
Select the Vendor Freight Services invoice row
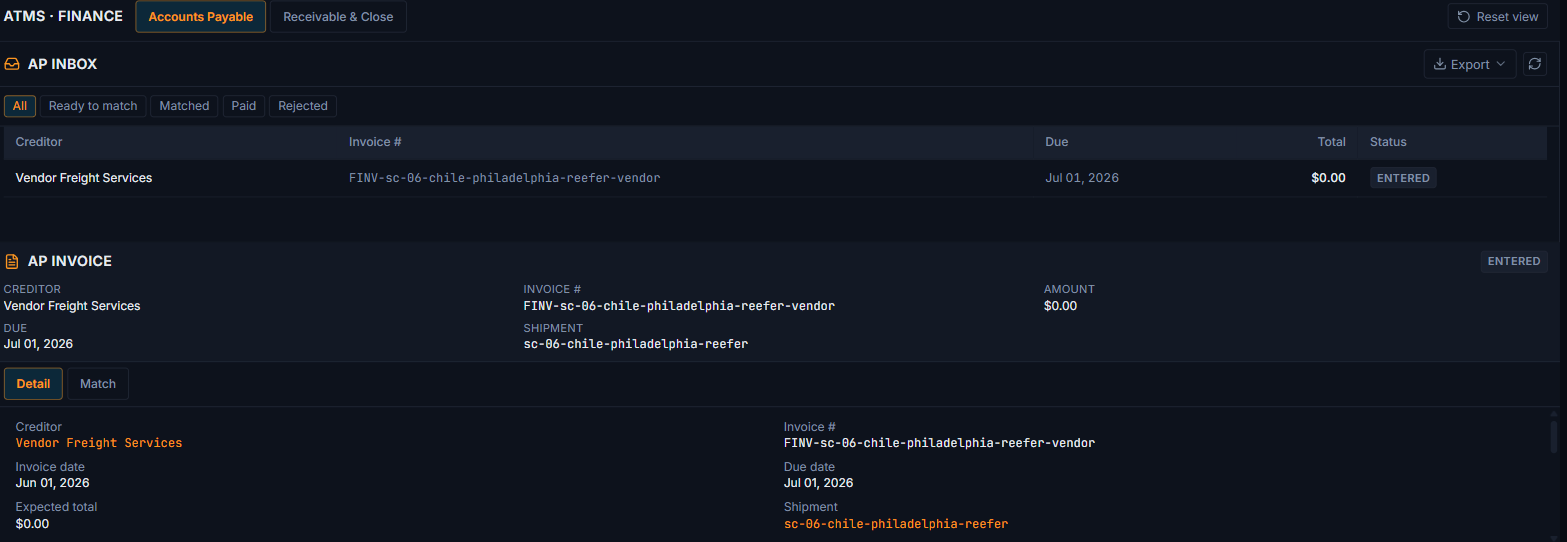coord(775,178)
